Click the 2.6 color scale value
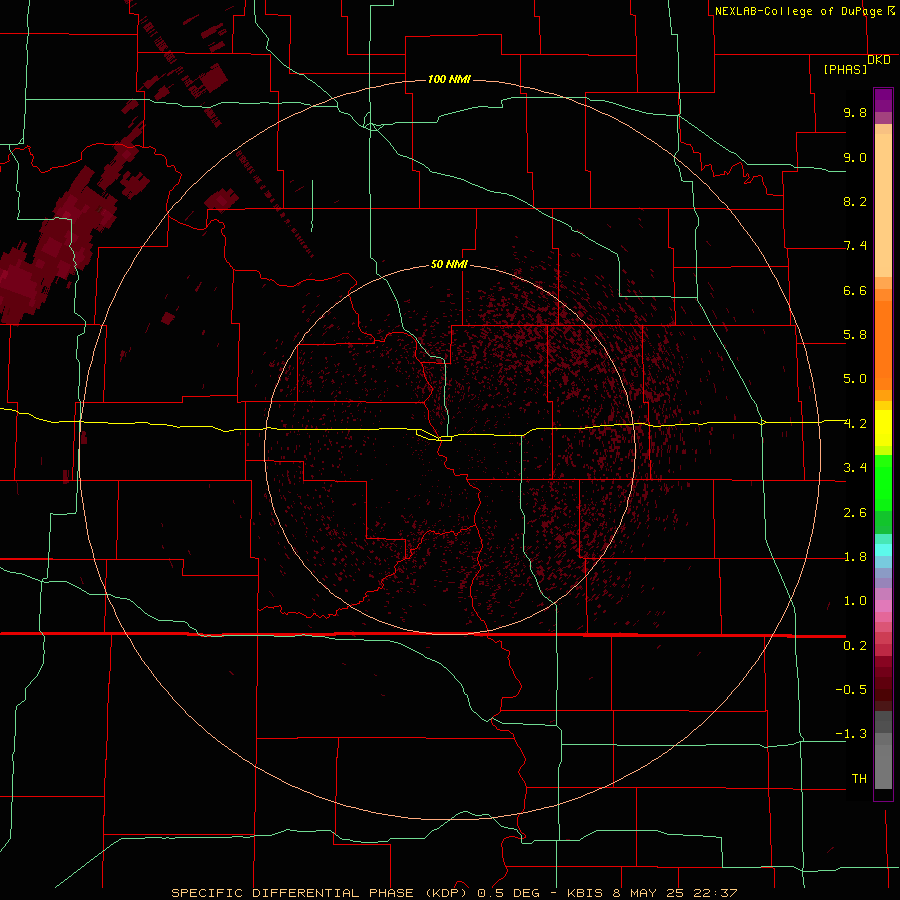The image size is (900, 900). pyautogui.click(x=855, y=513)
